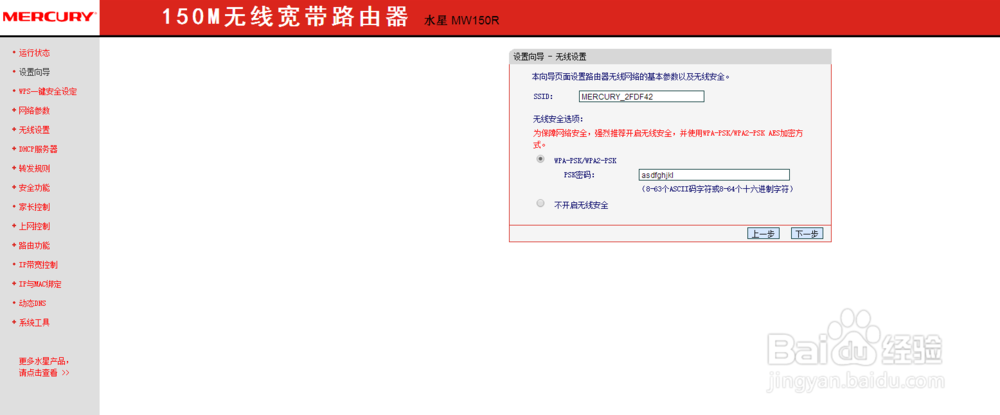Screen dimensions: 1000x415
Task: Expand 无线设置 menu
Action: click(34, 129)
